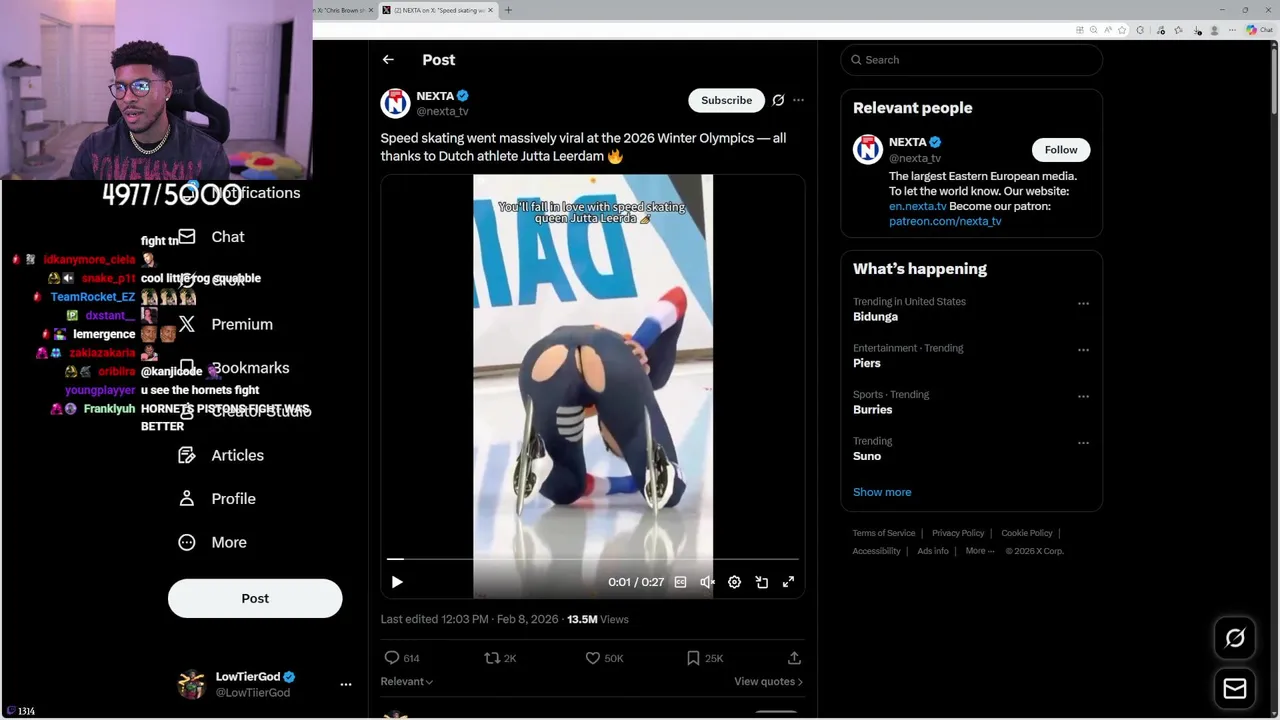
Task: Enter fullscreen video mode
Action: click(788, 582)
